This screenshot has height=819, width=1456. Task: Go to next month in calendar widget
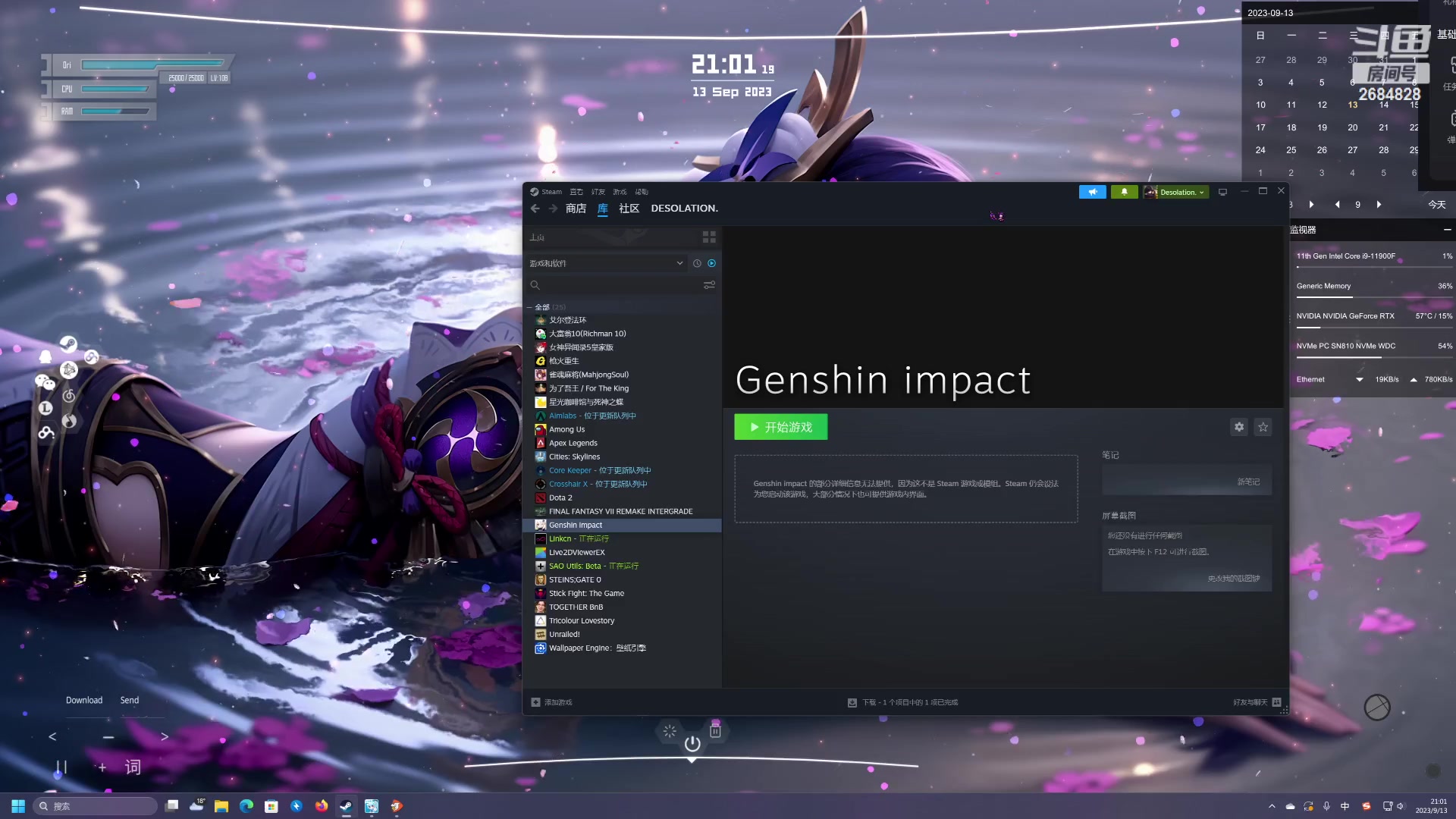pyautogui.click(x=1379, y=205)
